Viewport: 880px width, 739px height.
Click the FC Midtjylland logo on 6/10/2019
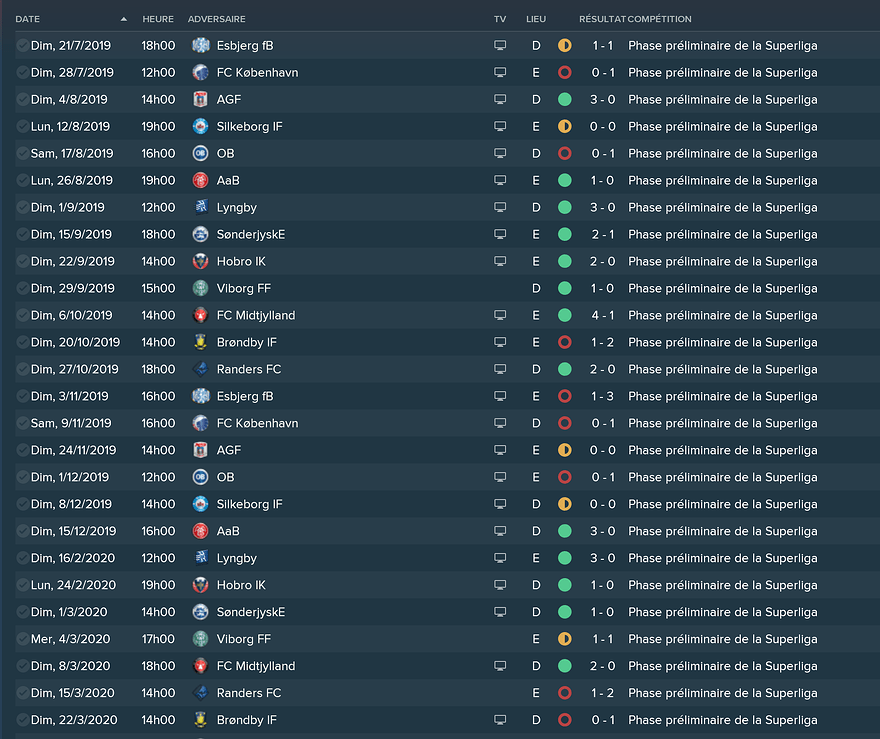pos(200,315)
